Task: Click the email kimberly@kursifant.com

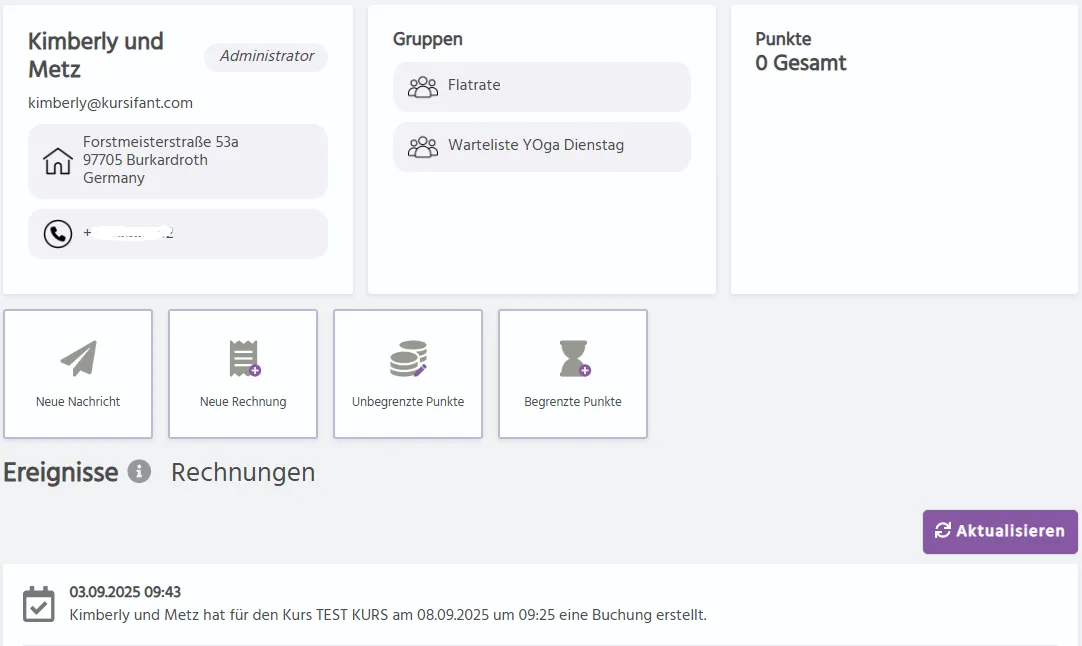Action: click(x=110, y=103)
